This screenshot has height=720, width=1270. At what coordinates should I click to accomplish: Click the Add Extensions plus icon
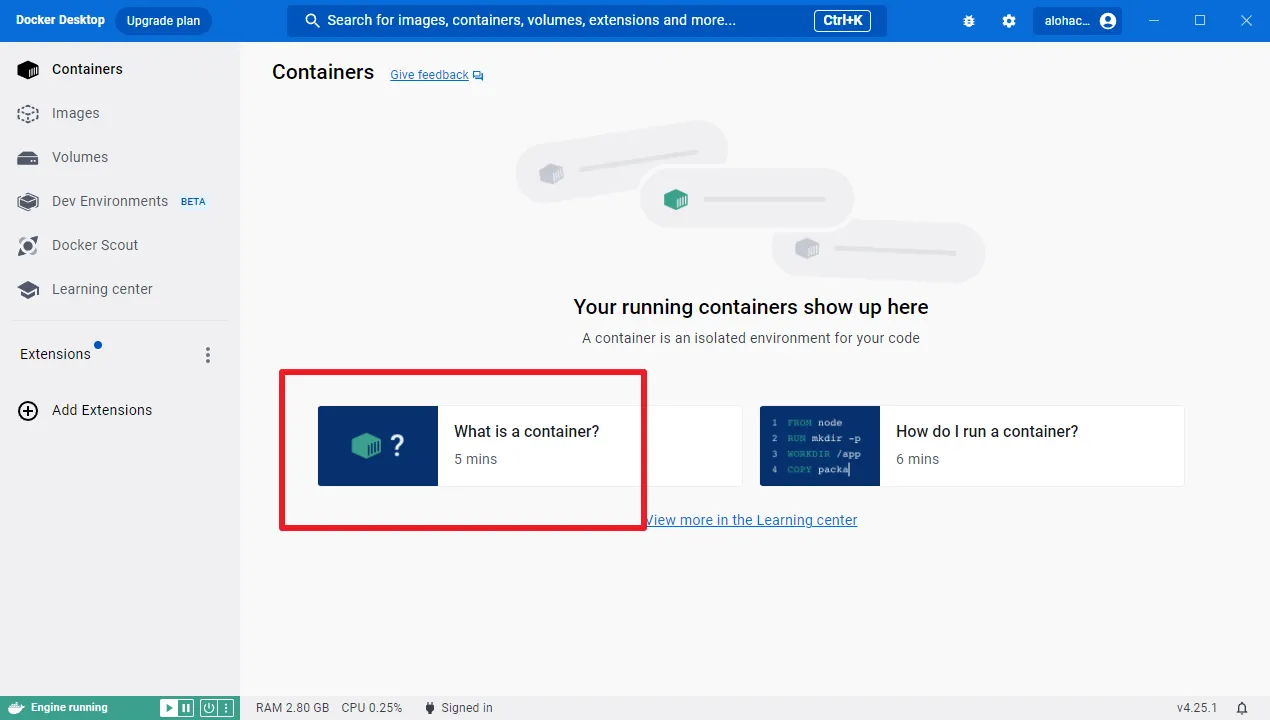(28, 410)
